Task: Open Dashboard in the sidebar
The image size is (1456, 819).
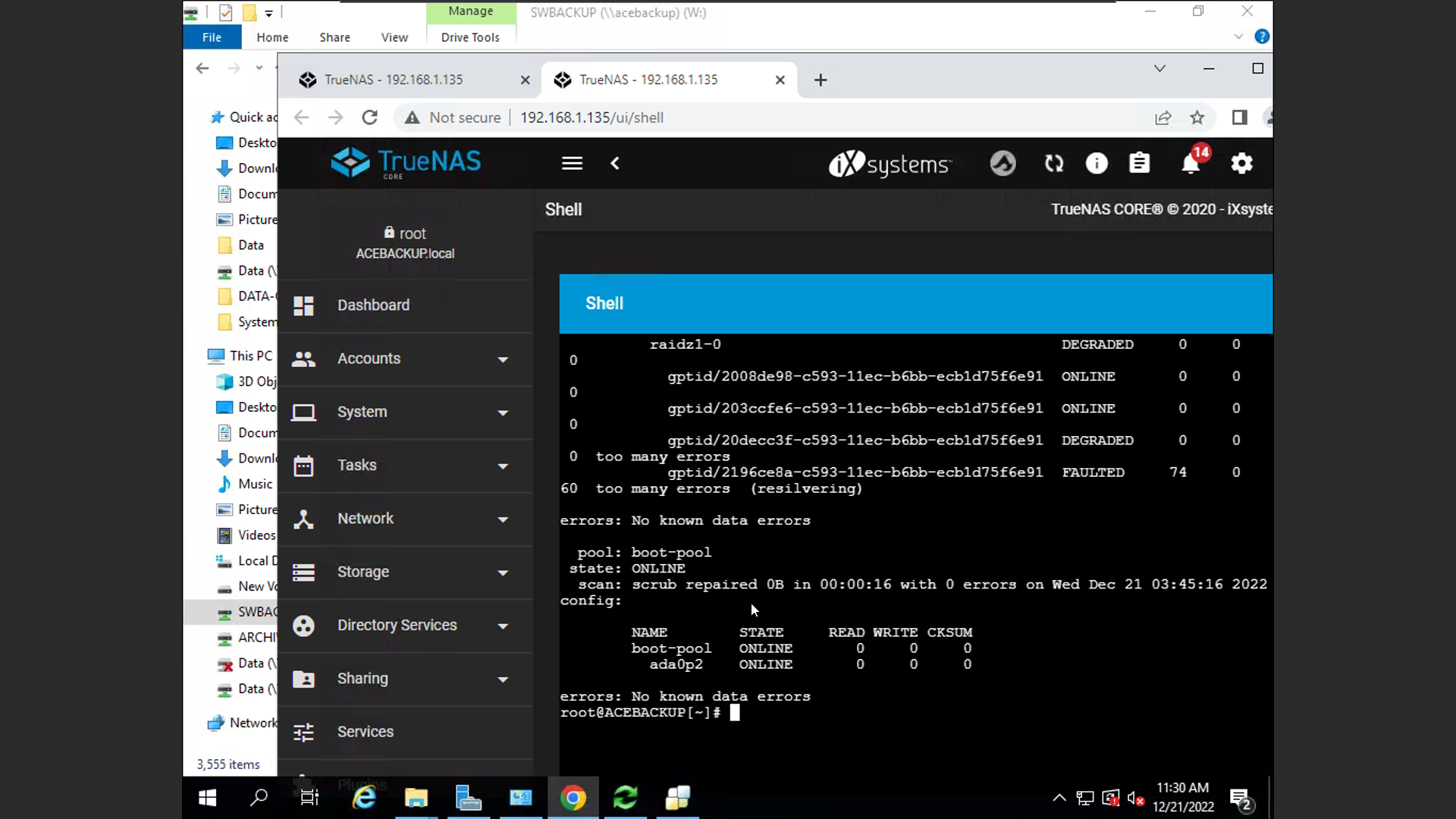Action: click(405, 305)
